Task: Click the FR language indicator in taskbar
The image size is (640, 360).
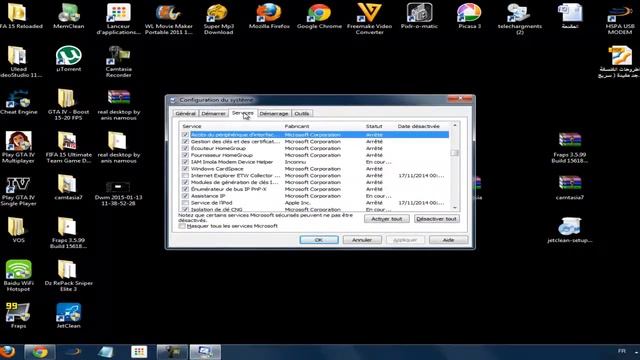Action: (x=621, y=351)
